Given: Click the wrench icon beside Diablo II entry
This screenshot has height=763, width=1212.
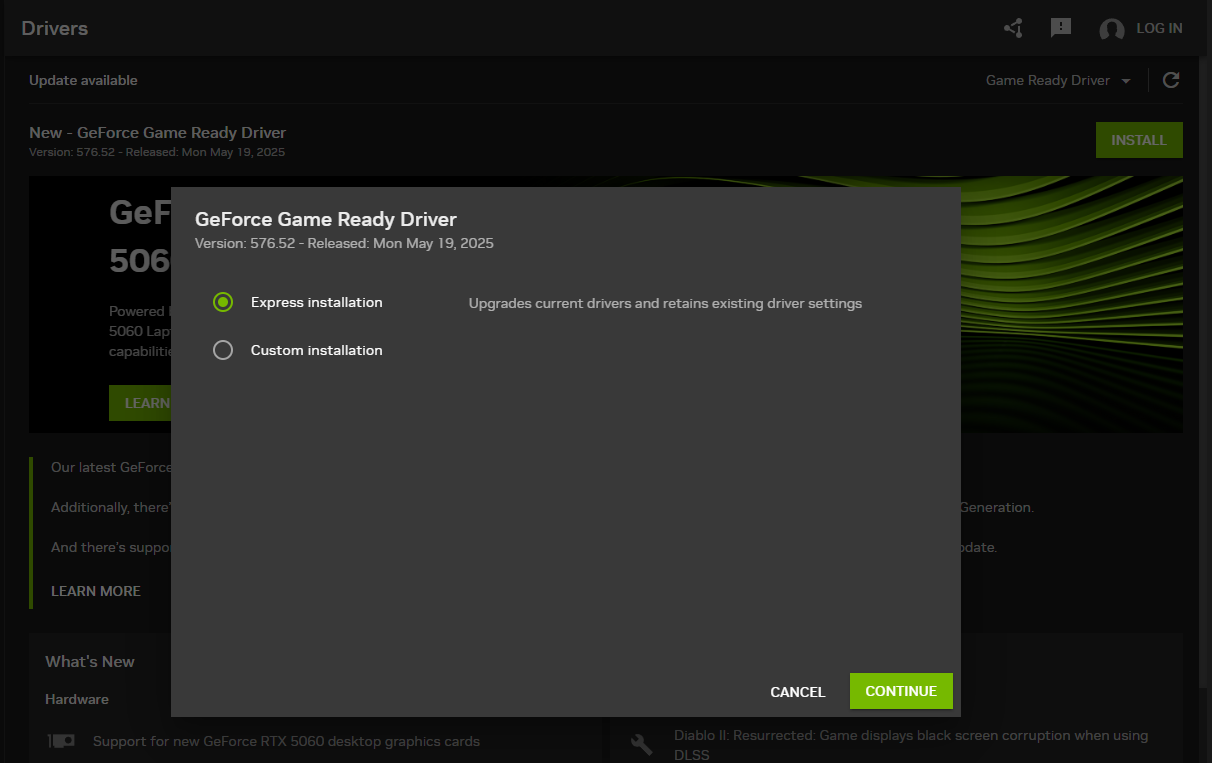Looking at the screenshot, I should tap(642, 744).
